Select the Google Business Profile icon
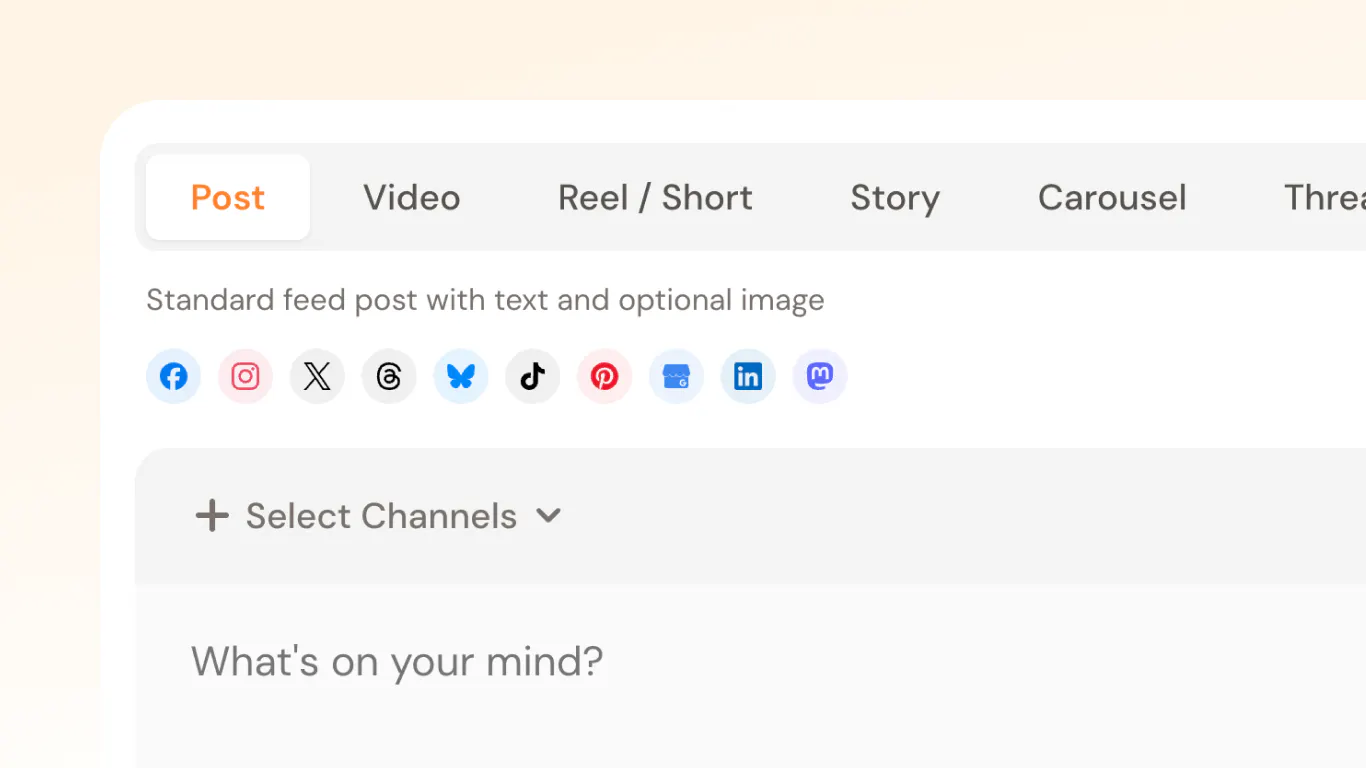Screen dimensions: 1366x768 (676, 377)
